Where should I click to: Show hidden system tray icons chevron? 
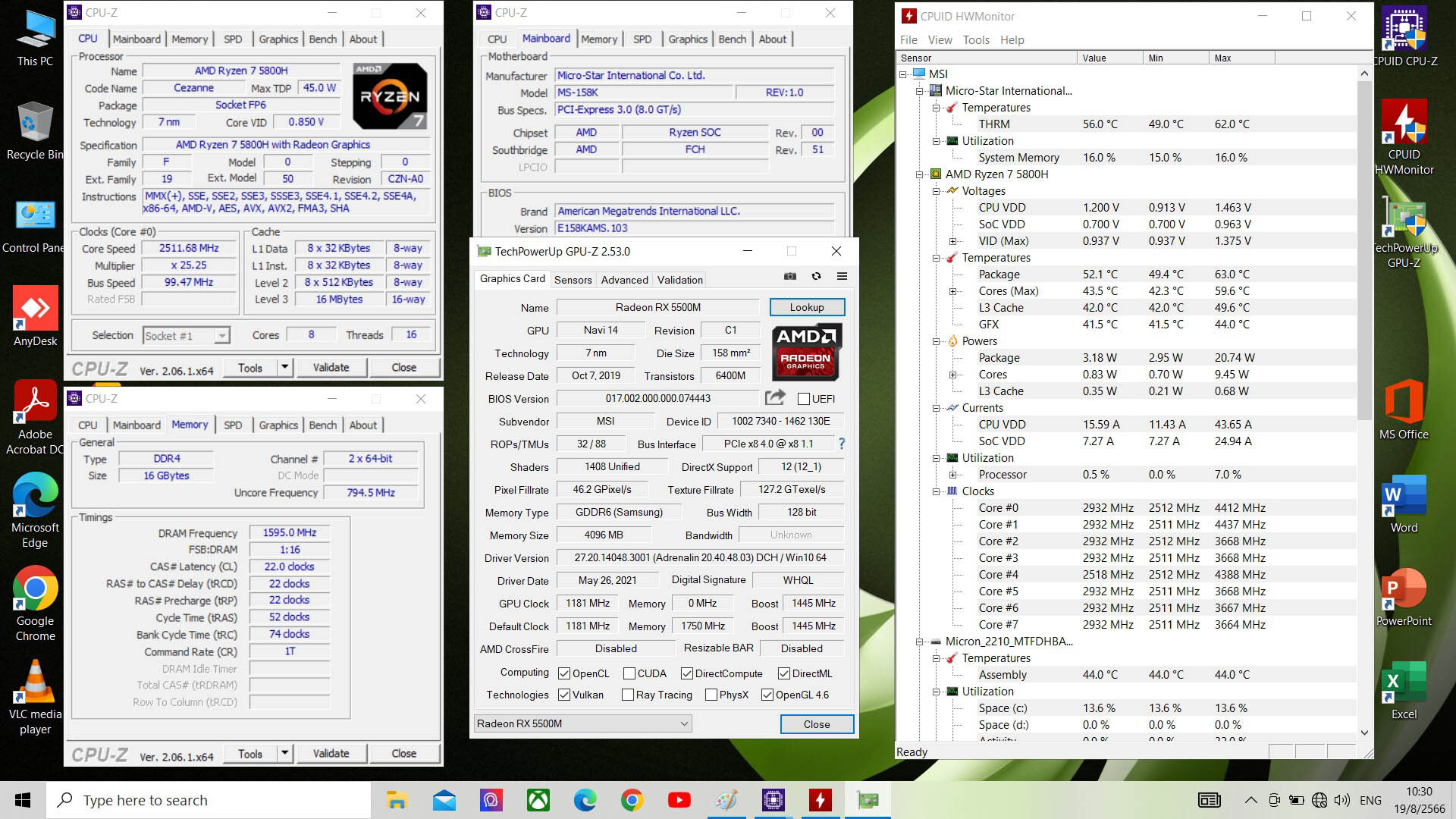[x=1250, y=800]
